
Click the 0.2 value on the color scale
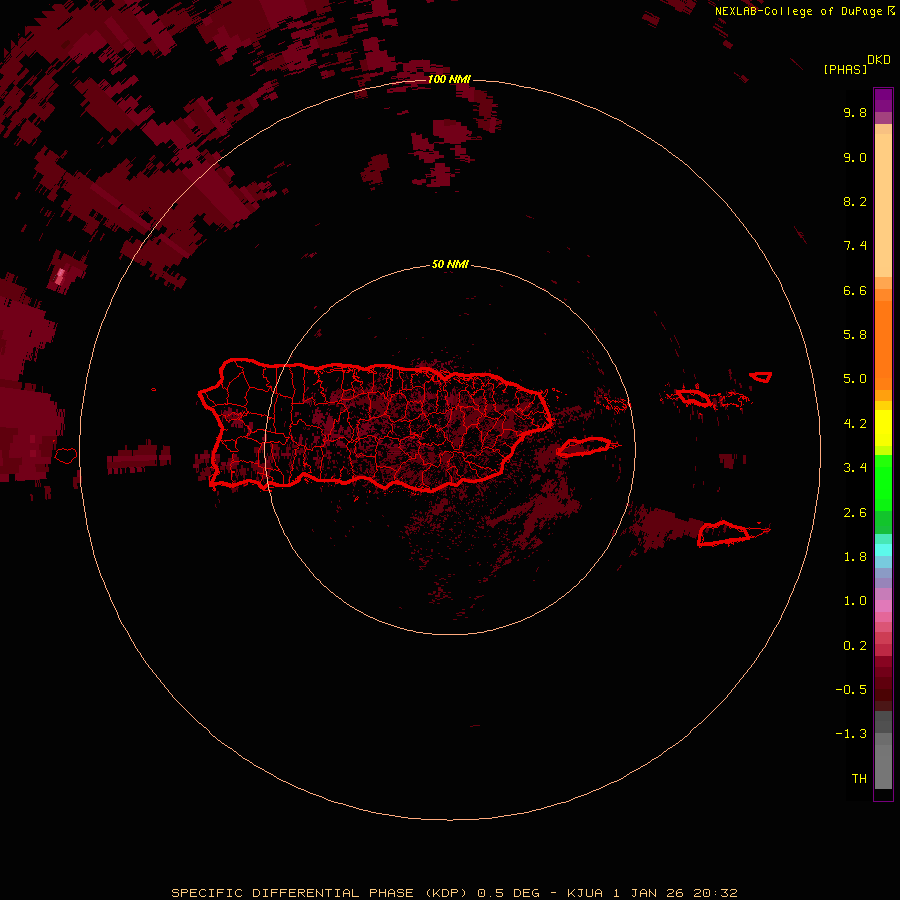[855, 646]
